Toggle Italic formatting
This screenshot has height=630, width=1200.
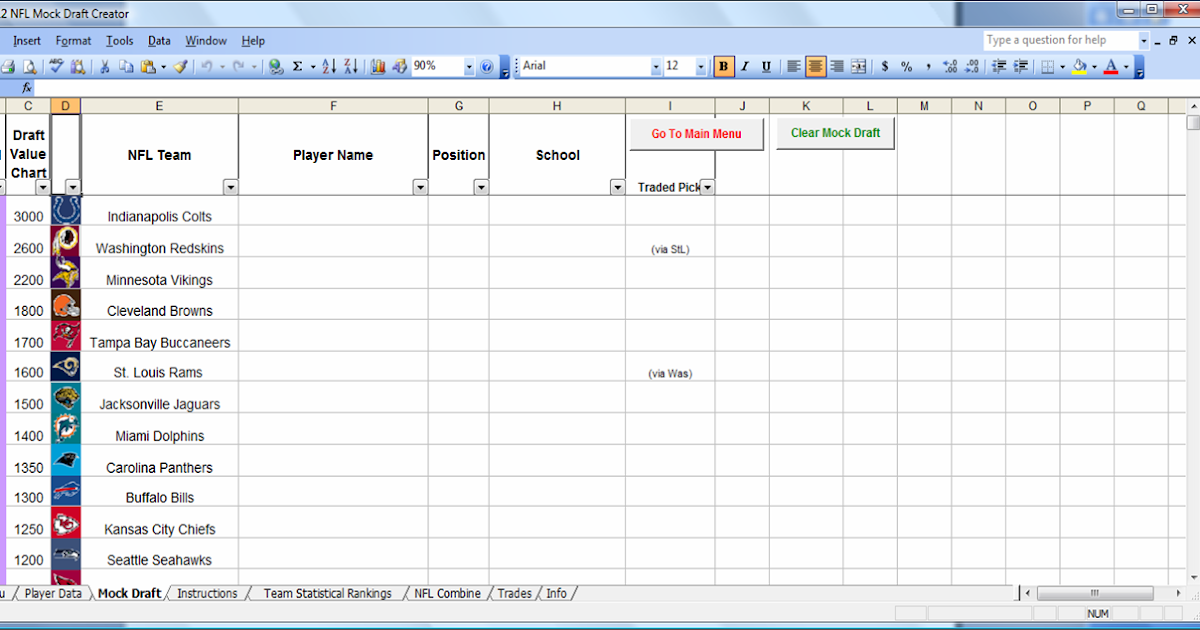click(745, 66)
